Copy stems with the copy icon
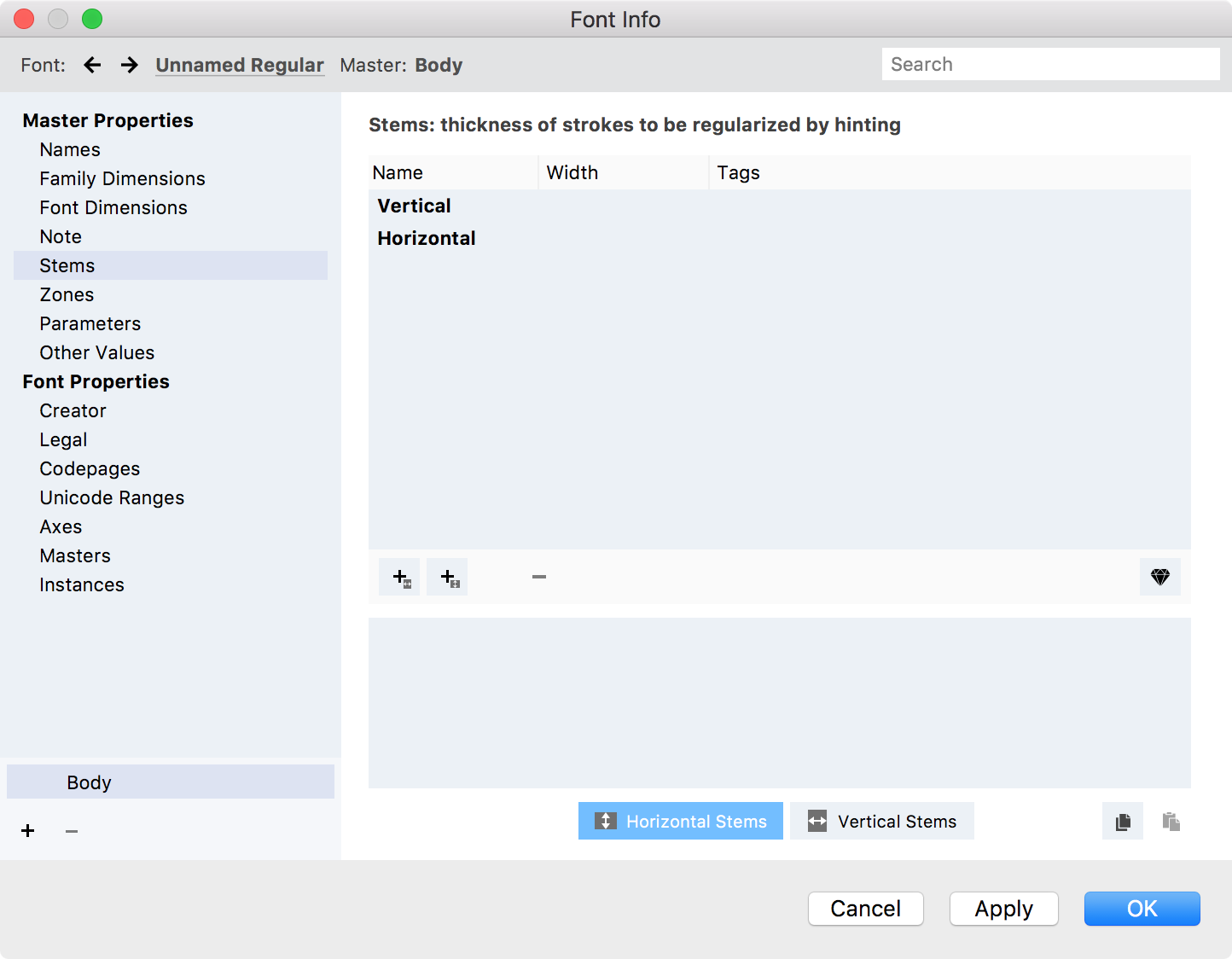The image size is (1232, 959). [1123, 821]
